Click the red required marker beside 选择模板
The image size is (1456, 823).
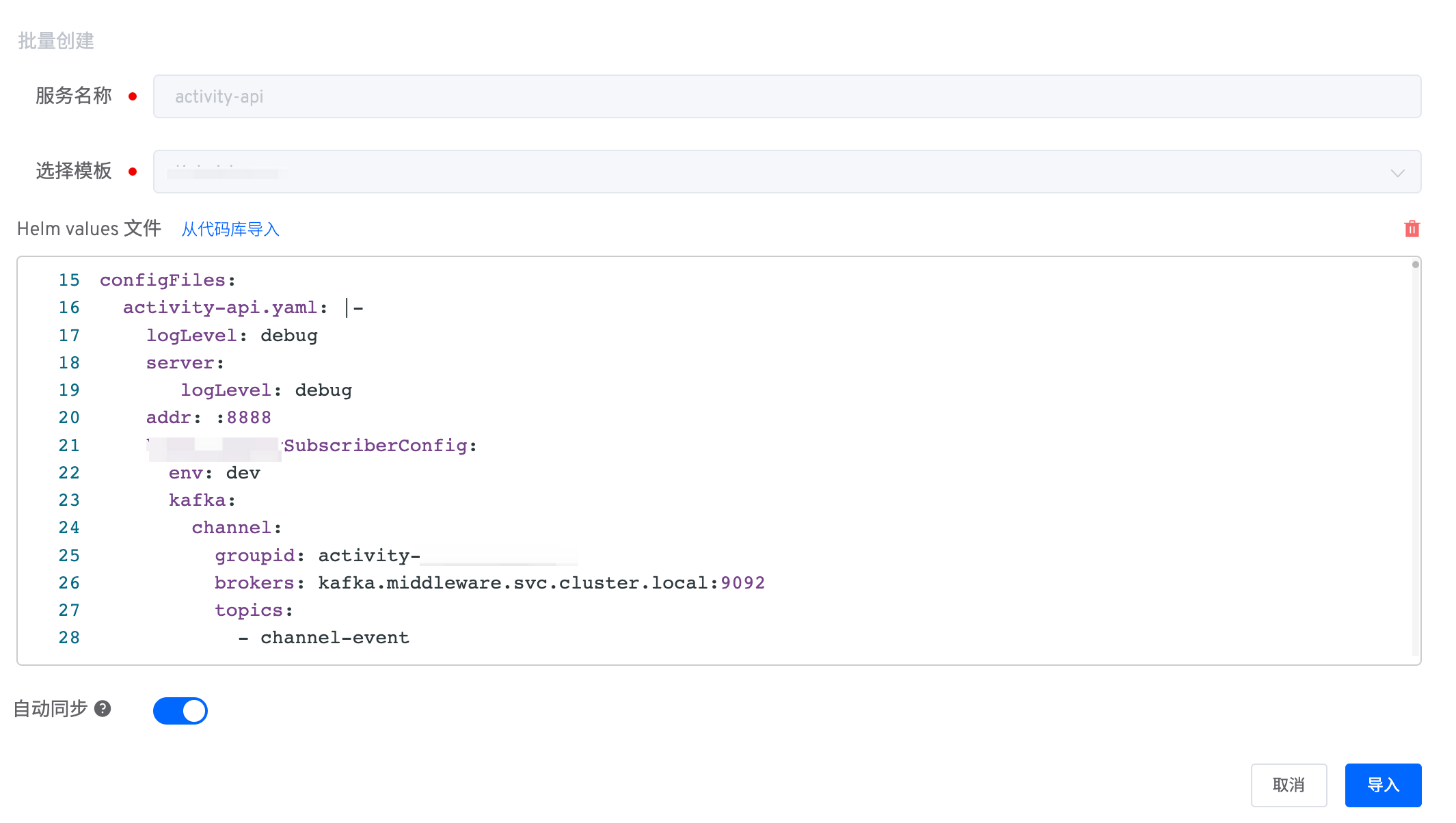click(x=134, y=172)
